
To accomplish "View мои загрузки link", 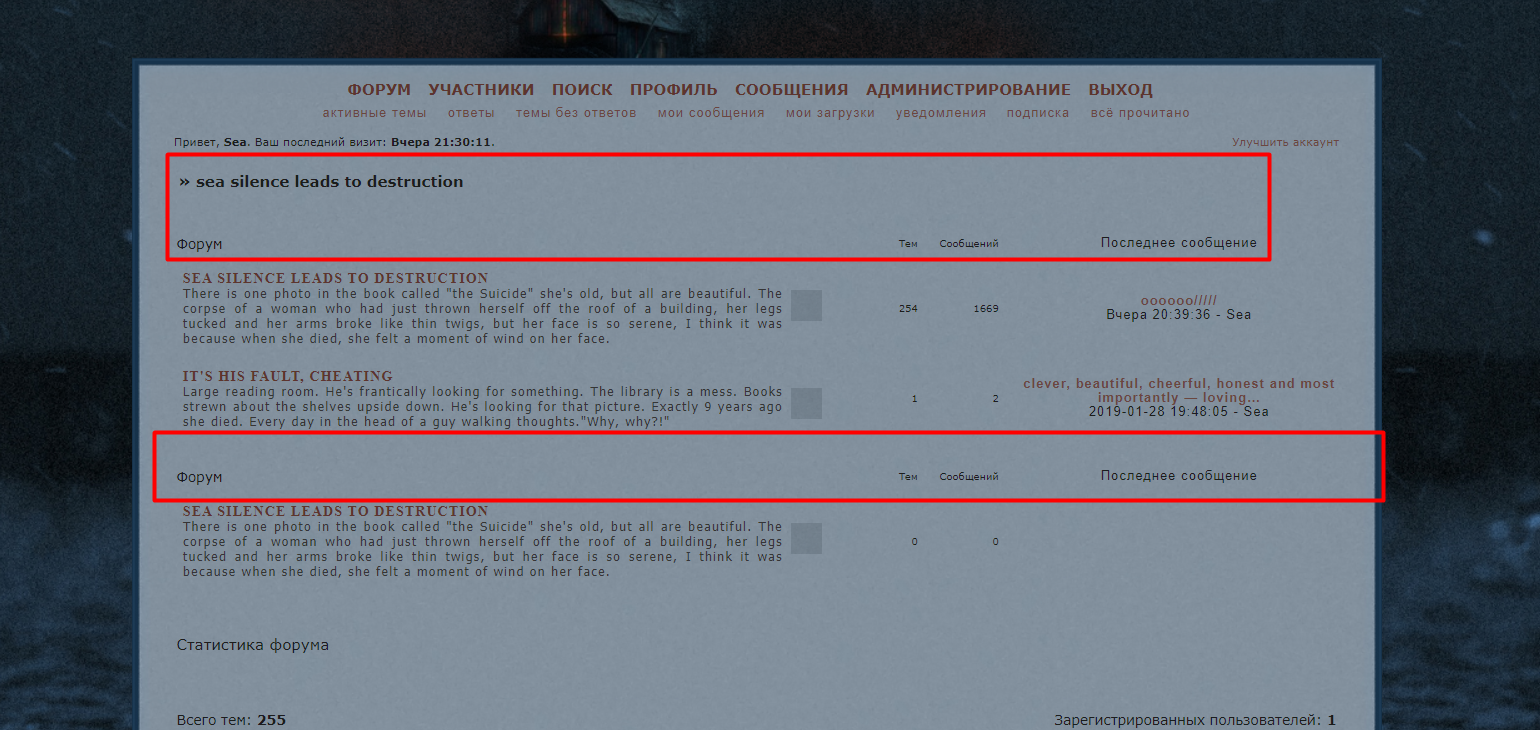I will coord(830,113).
